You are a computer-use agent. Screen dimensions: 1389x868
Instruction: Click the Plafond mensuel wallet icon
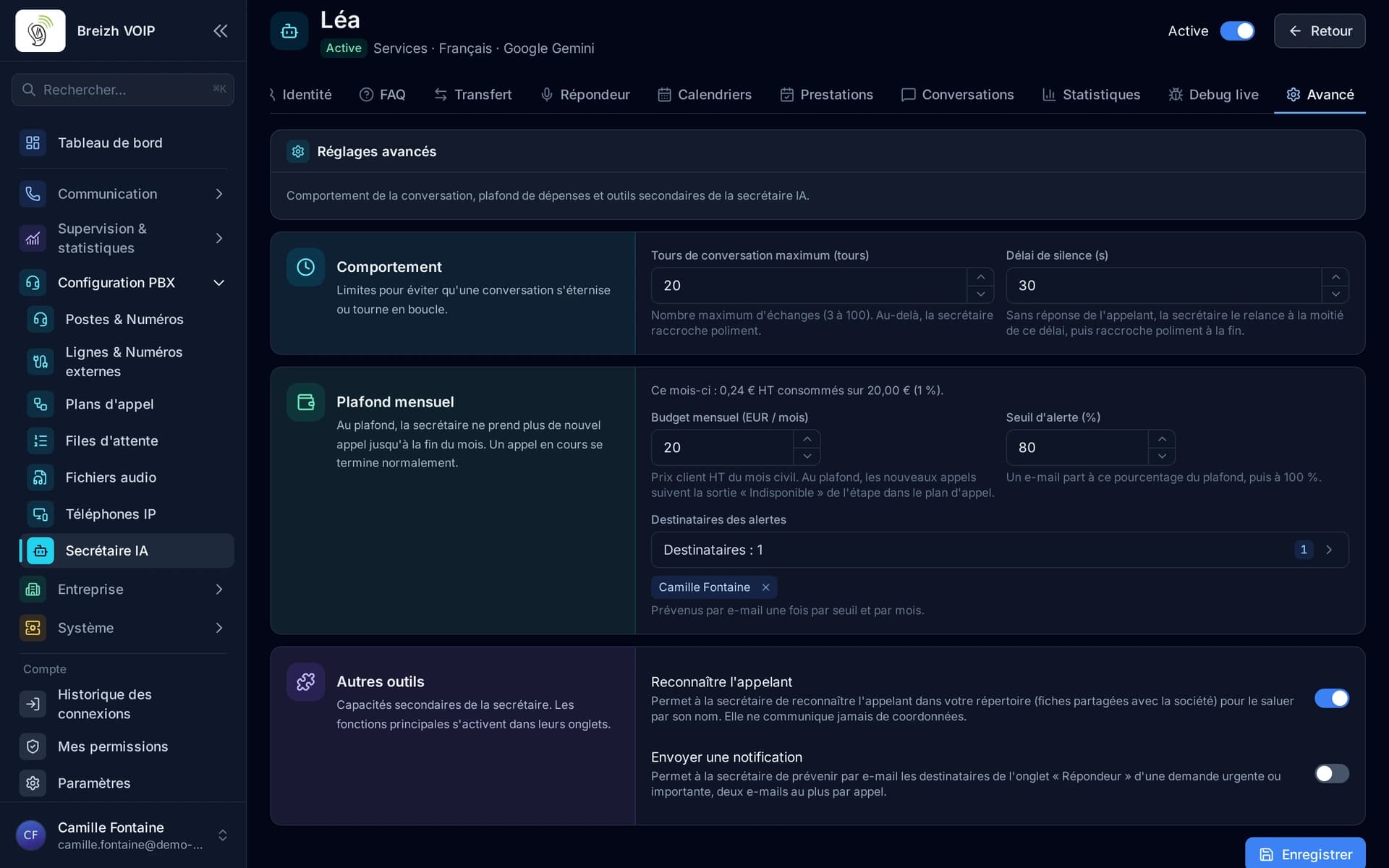(306, 402)
